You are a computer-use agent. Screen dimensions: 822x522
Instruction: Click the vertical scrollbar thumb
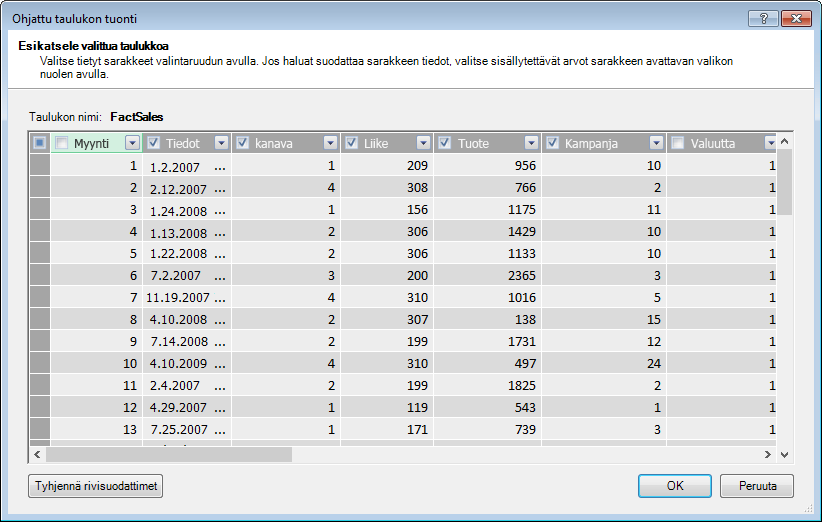[x=785, y=182]
